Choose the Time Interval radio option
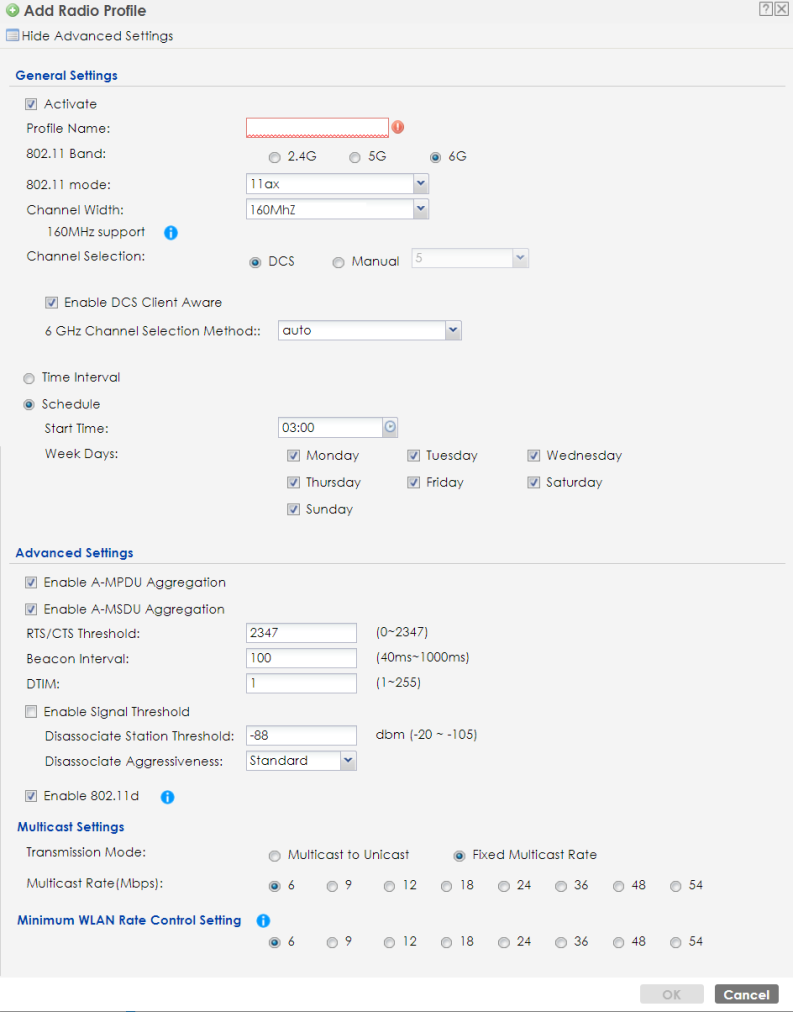793x1012 pixels. pyautogui.click(x=29, y=378)
